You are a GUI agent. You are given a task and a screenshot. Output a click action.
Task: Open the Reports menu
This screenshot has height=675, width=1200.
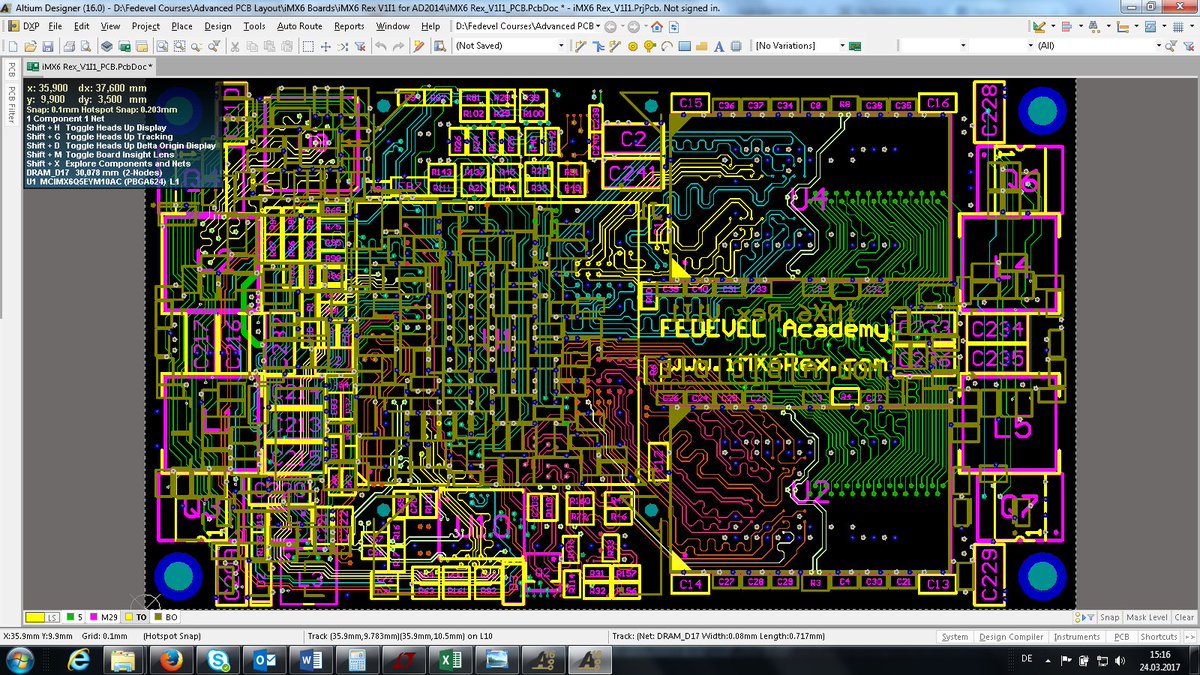(x=349, y=26)
